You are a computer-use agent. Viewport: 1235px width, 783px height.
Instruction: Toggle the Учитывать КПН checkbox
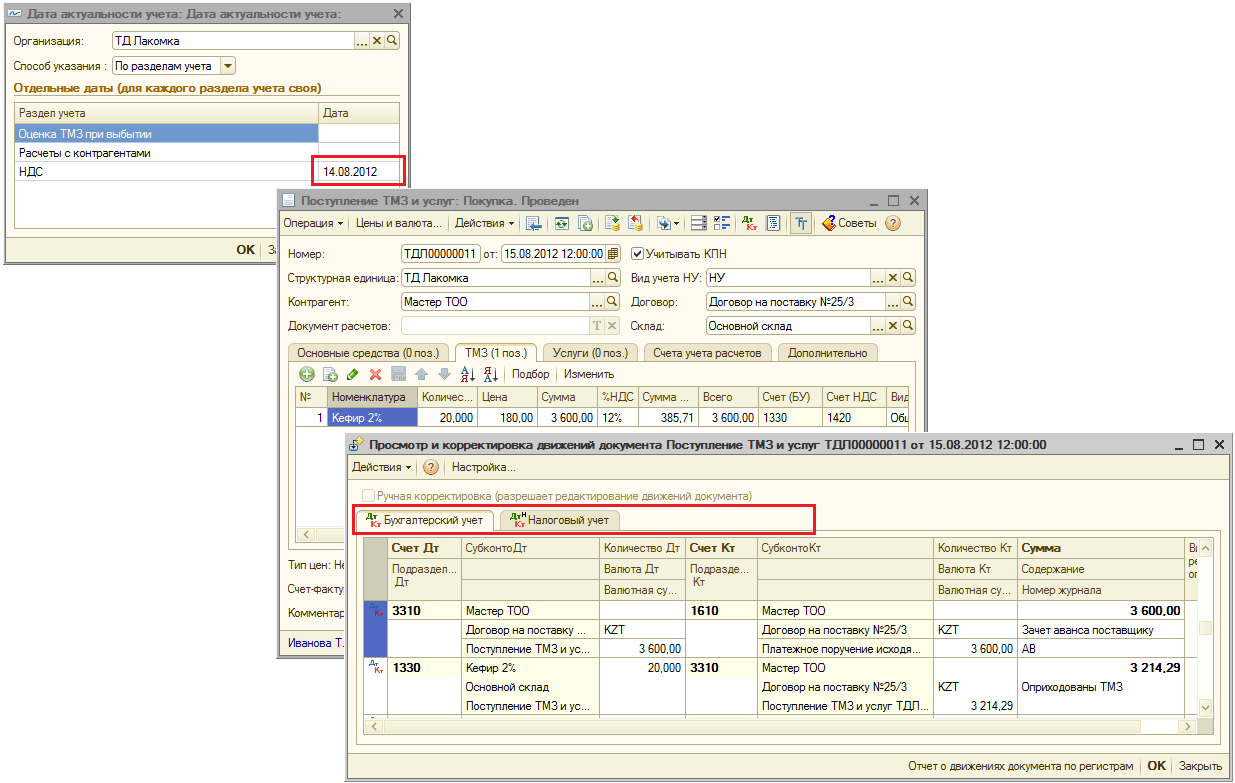(x=638, y=254)
